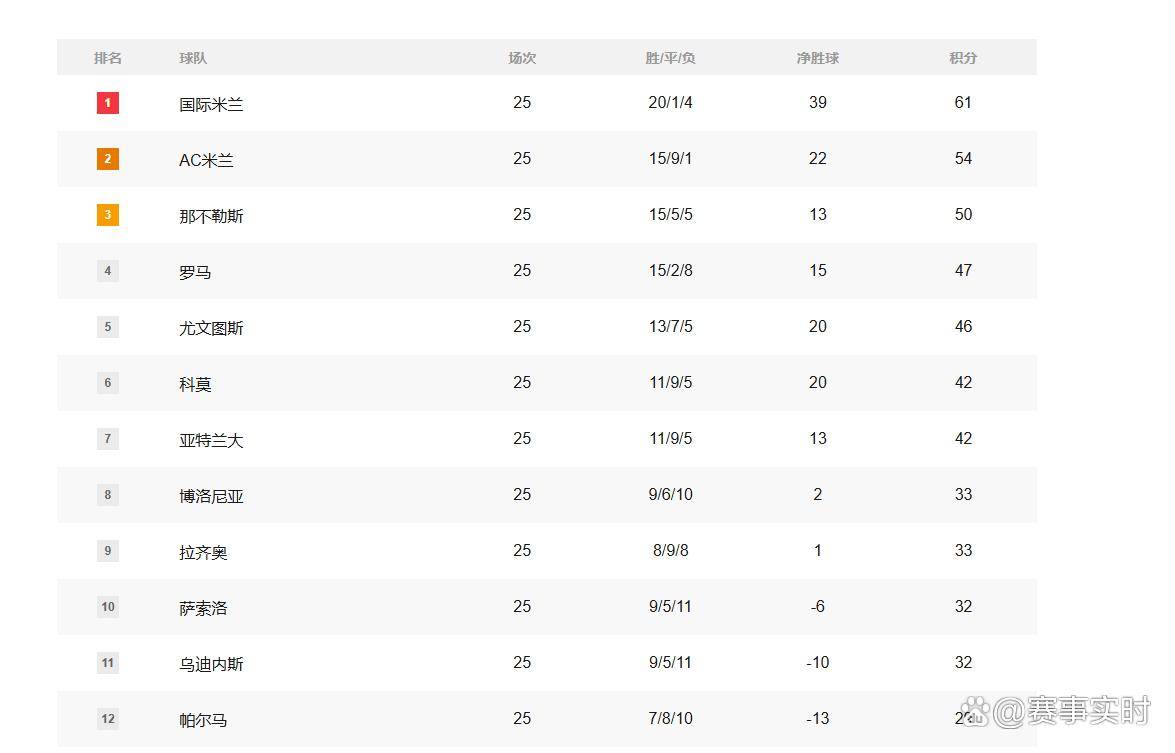Open the 亚特兰大 team link
Screen dimensions: 1175x753
coord(211,440)
